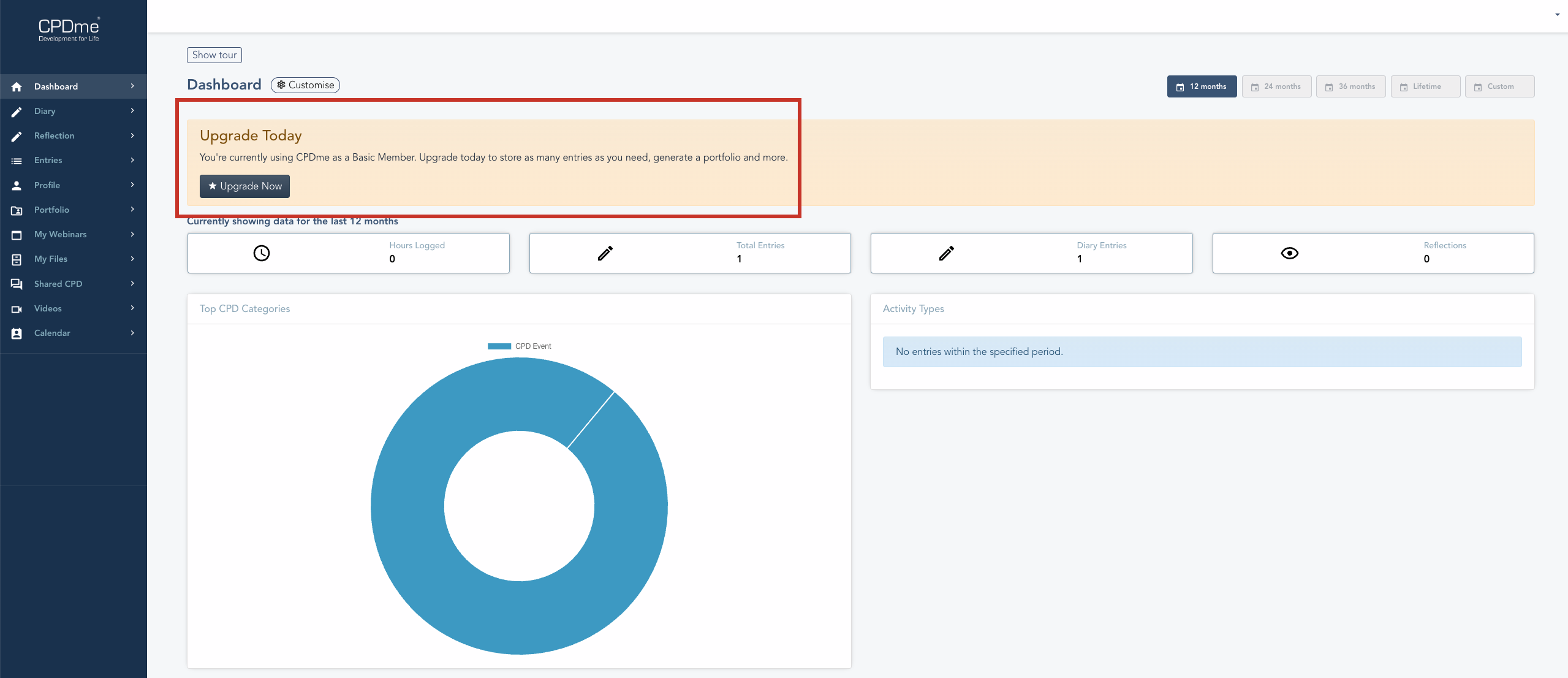Image resolution: width=1568 pixels, height=678 pixels.
Task: Click the Upgrade Now button
Action: coord(244,186)
